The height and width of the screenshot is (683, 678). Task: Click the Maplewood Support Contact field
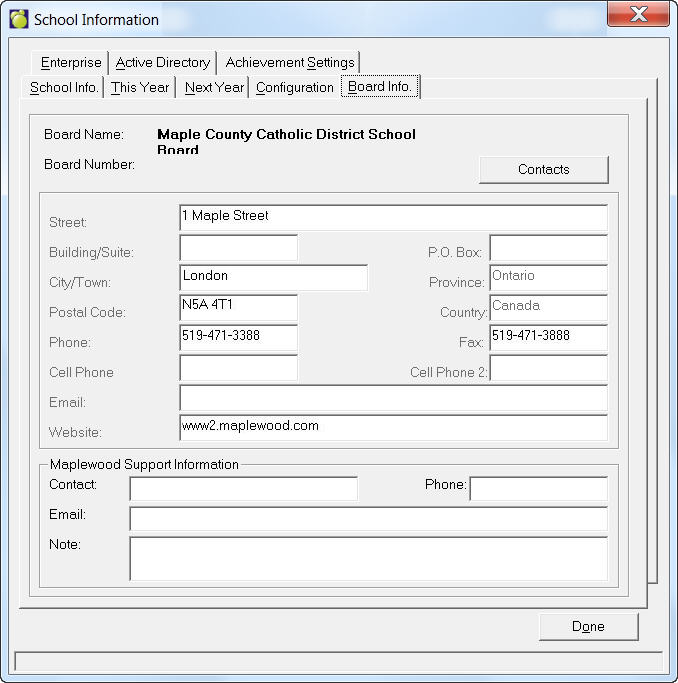[243, 488]
